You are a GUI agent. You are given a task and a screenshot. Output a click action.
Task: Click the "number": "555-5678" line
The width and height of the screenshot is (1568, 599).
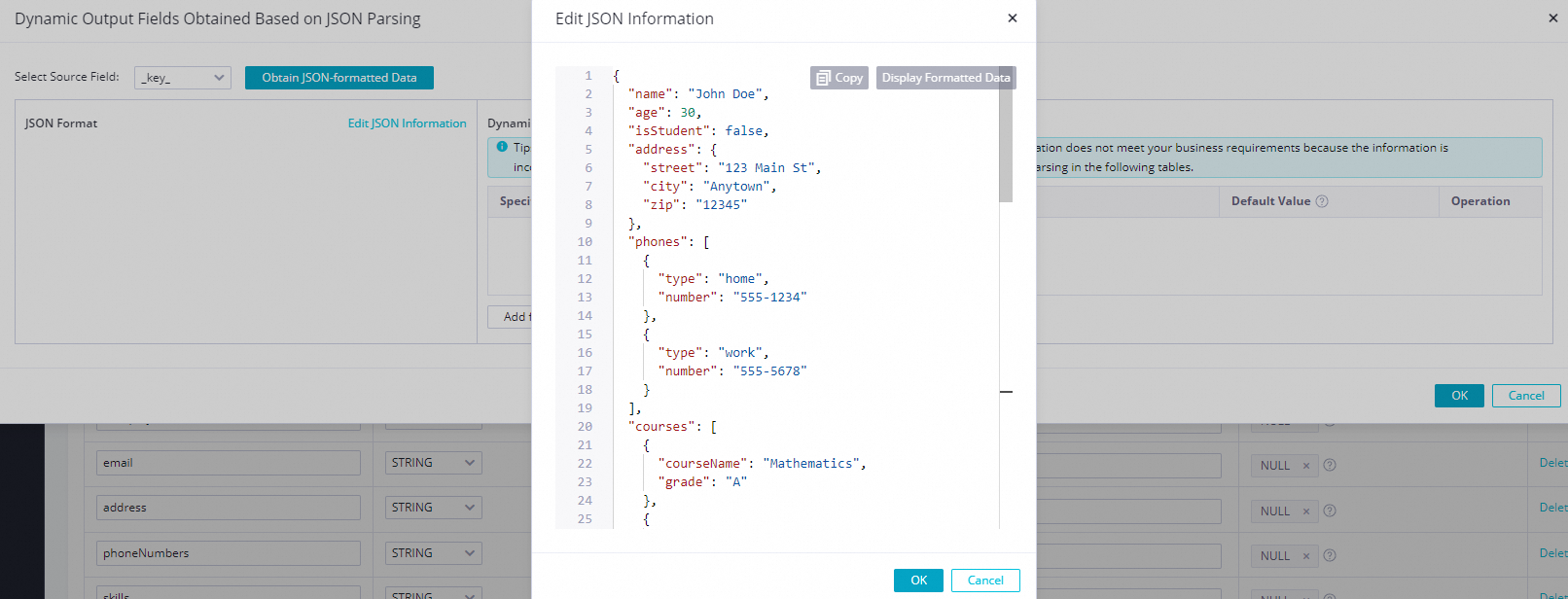click(732, 371)
